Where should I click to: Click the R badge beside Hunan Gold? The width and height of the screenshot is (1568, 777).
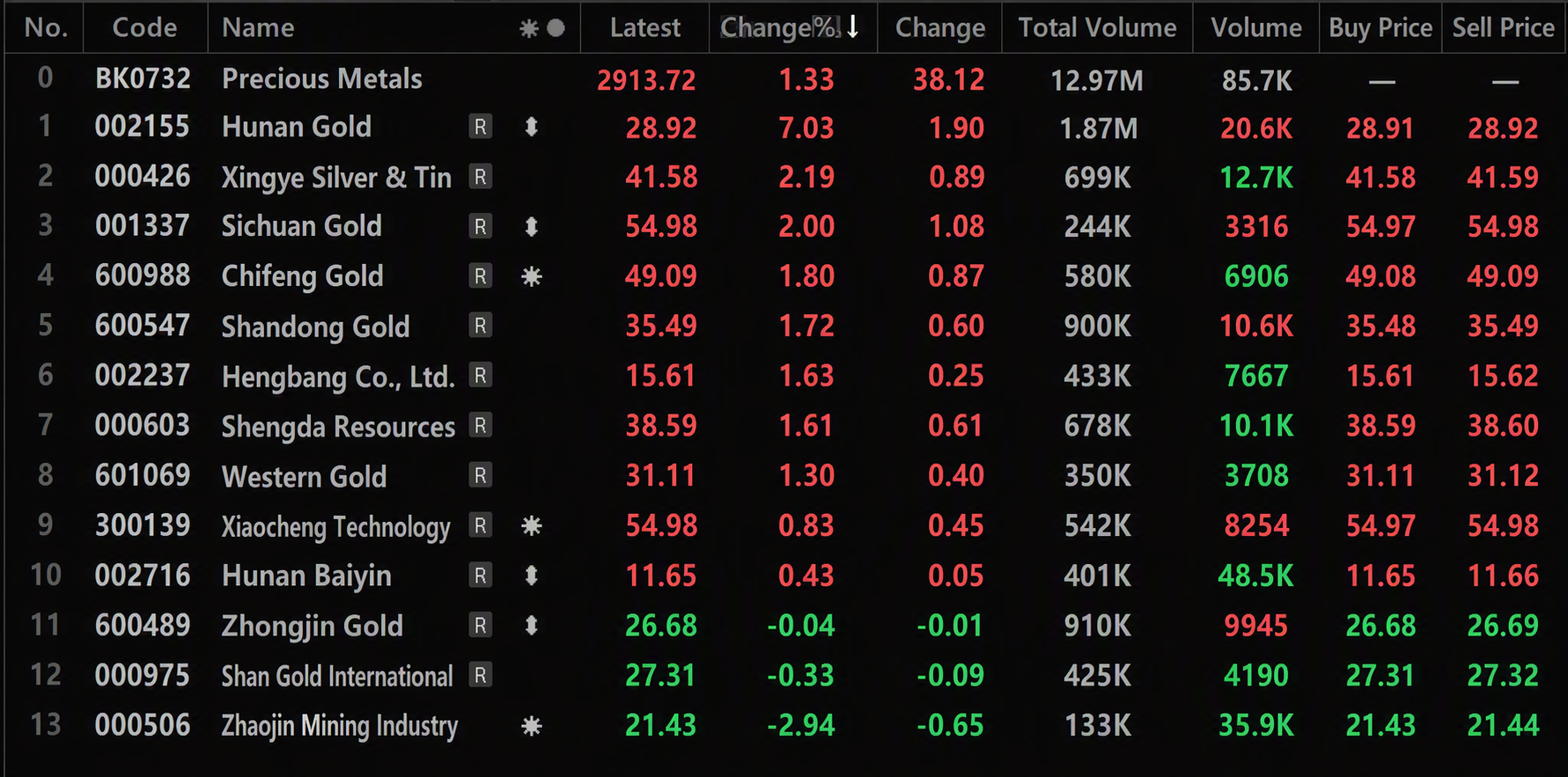click(480, 128)
